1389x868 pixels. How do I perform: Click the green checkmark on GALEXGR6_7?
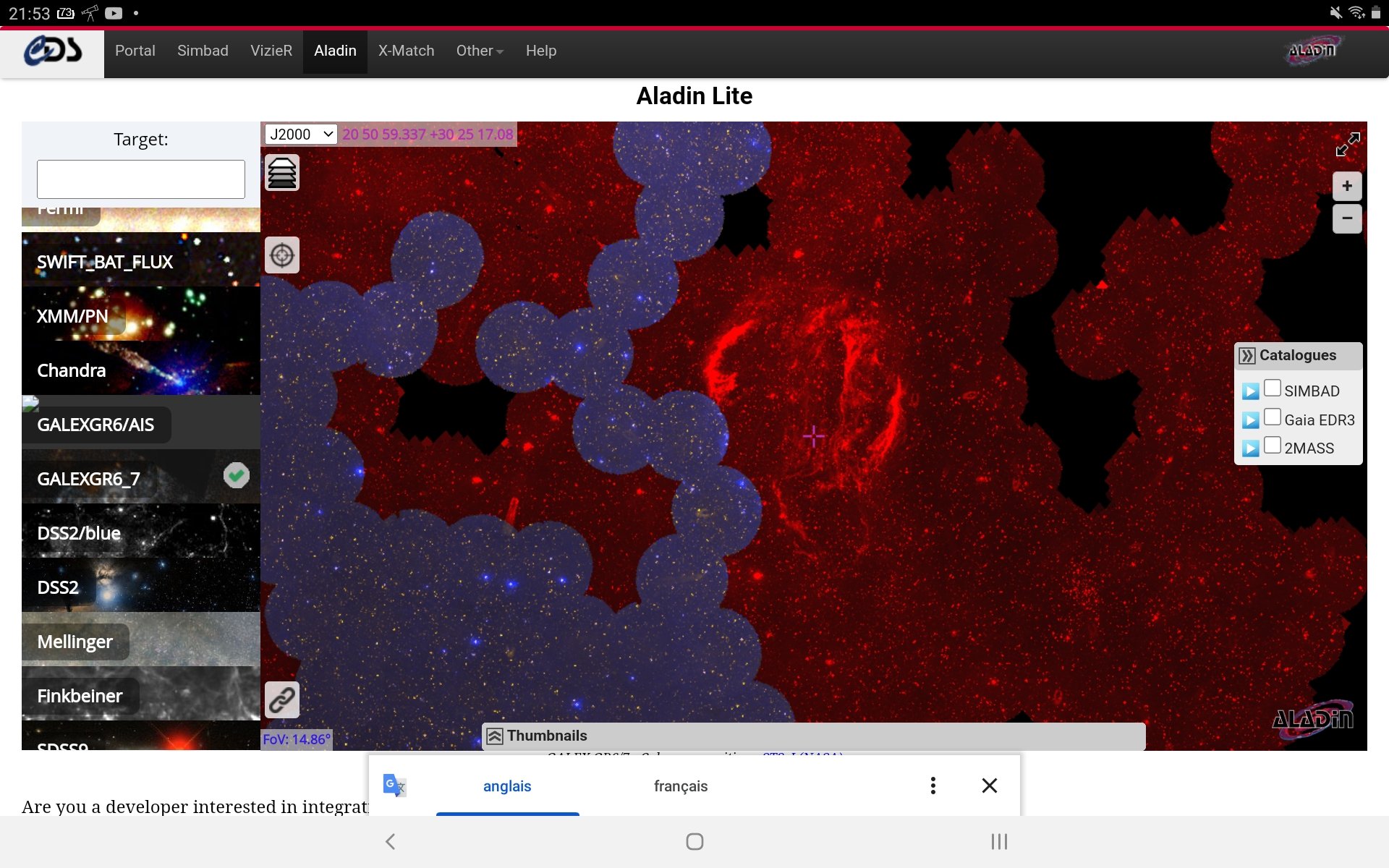coord(237,475)
